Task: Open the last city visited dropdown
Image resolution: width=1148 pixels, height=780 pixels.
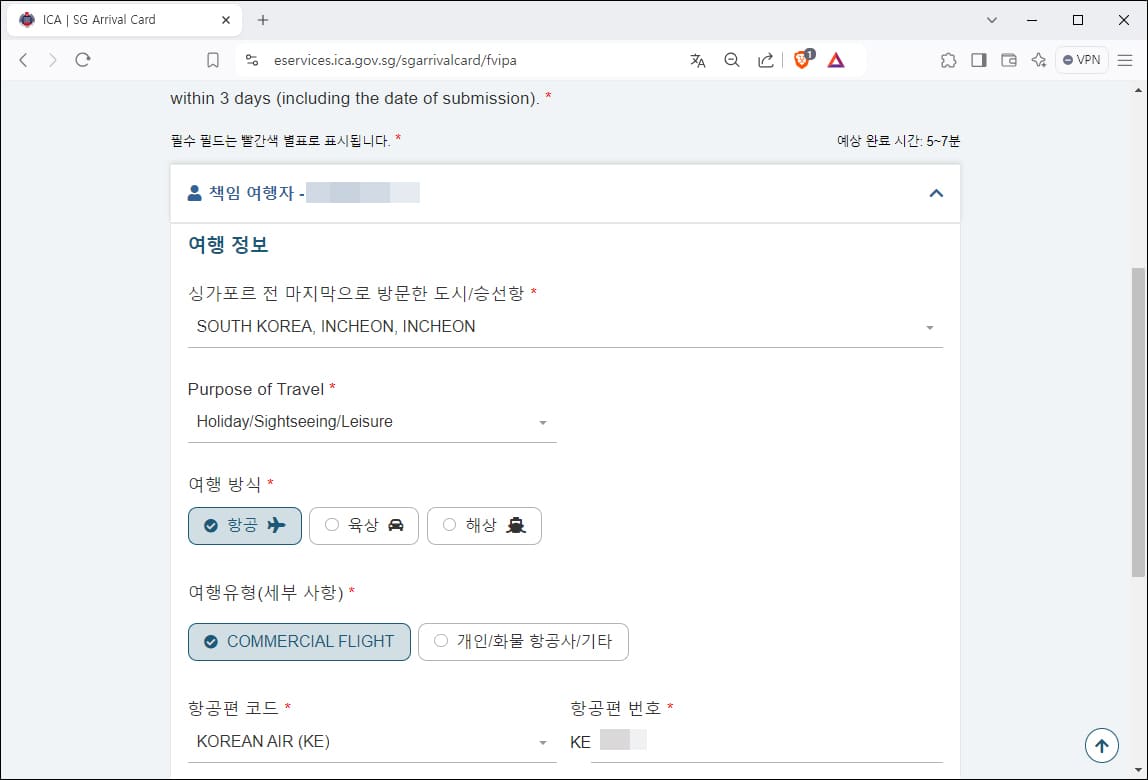Action: click(x=565, y=327)
